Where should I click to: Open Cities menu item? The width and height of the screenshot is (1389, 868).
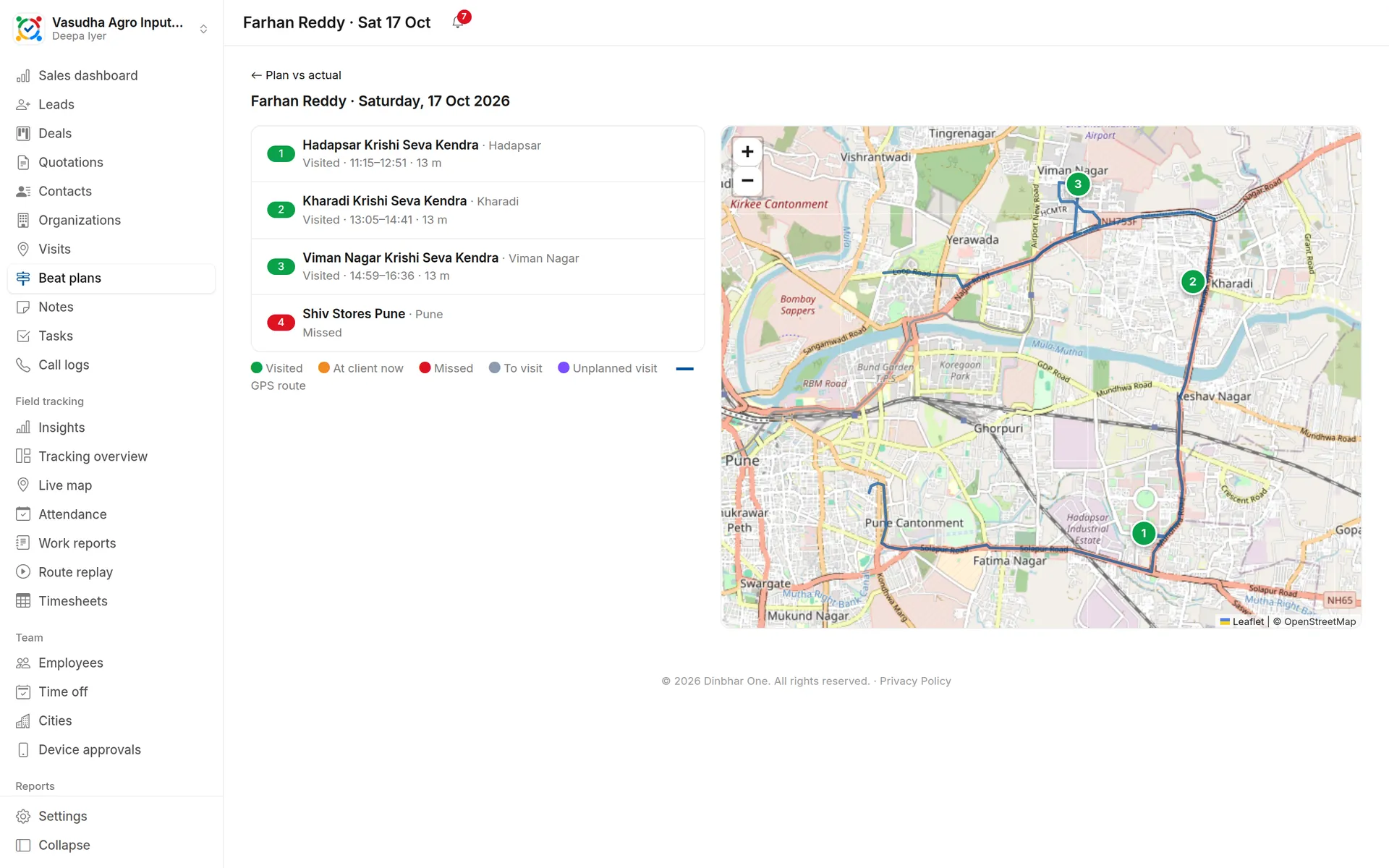pos(111,721)
